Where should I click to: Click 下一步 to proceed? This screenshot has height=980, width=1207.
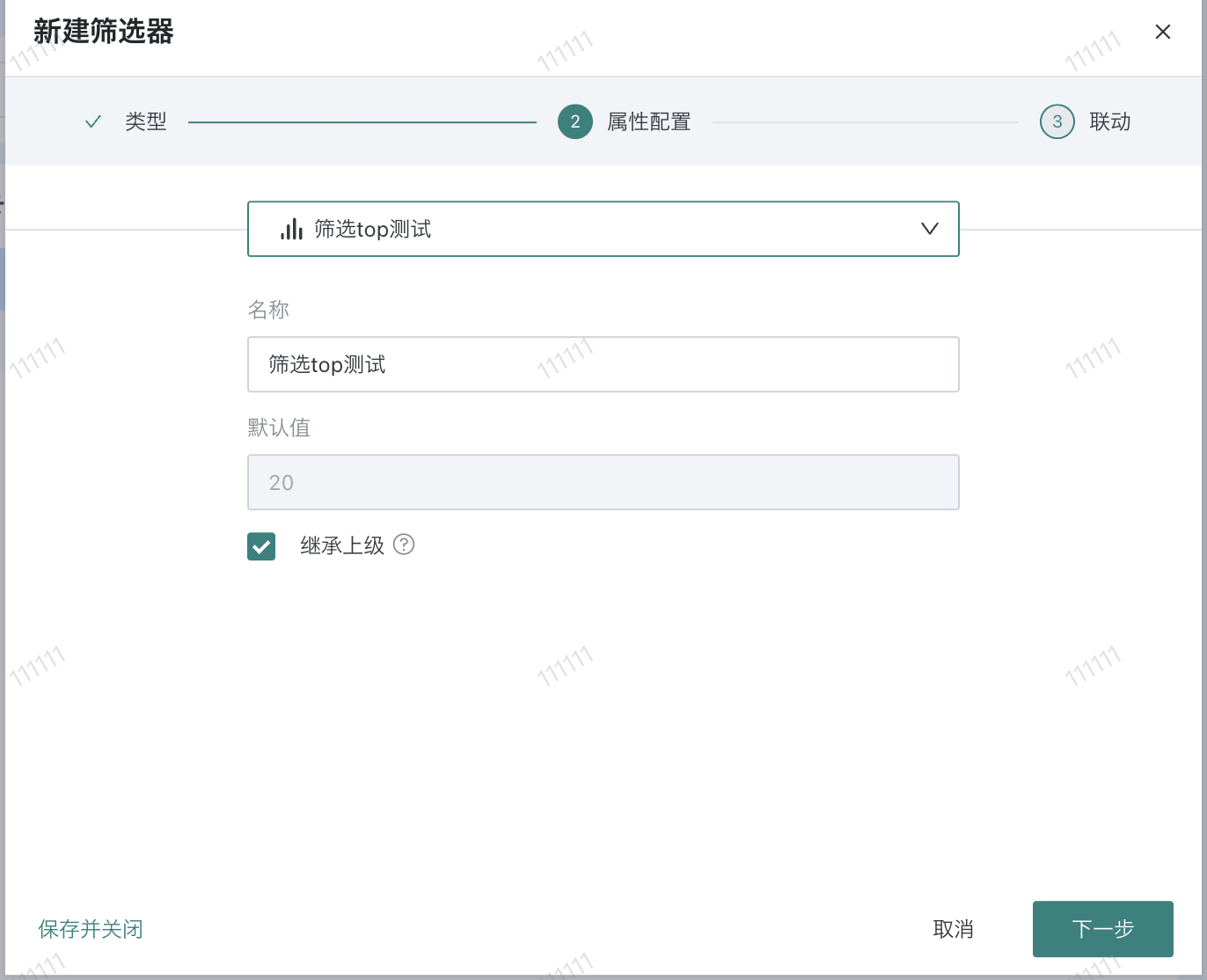(1102, 929)
